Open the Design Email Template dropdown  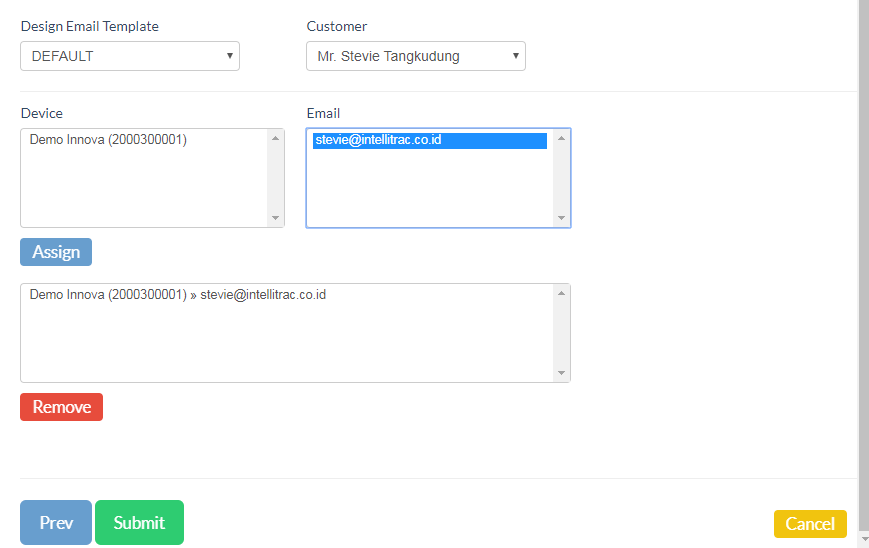pyautogui.click(x=130, y=56)
